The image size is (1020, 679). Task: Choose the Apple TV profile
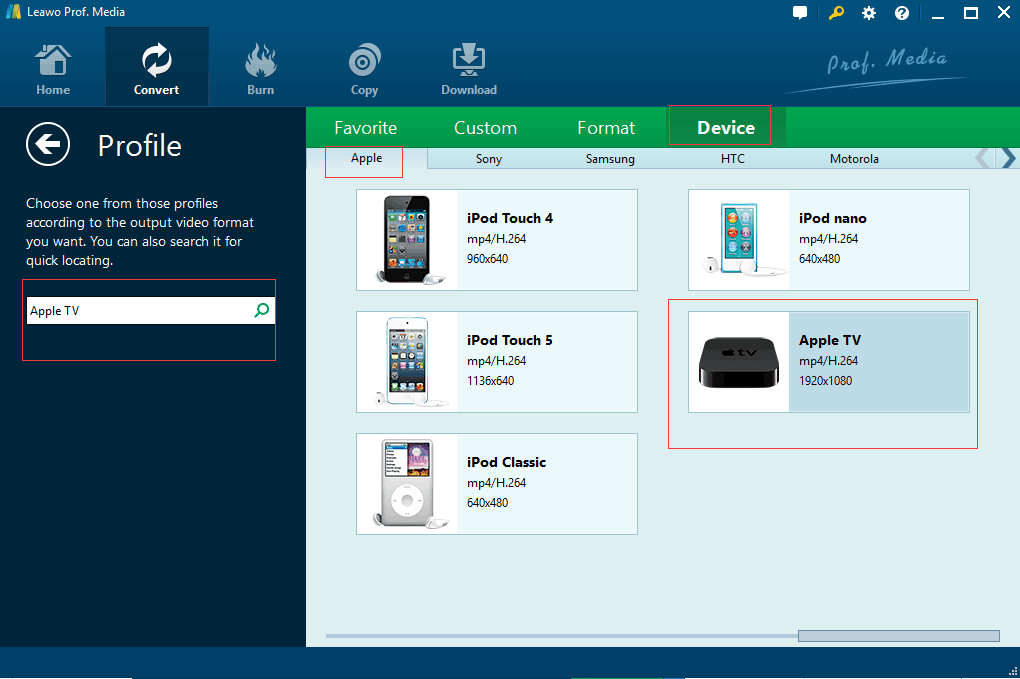coord(828,361)
